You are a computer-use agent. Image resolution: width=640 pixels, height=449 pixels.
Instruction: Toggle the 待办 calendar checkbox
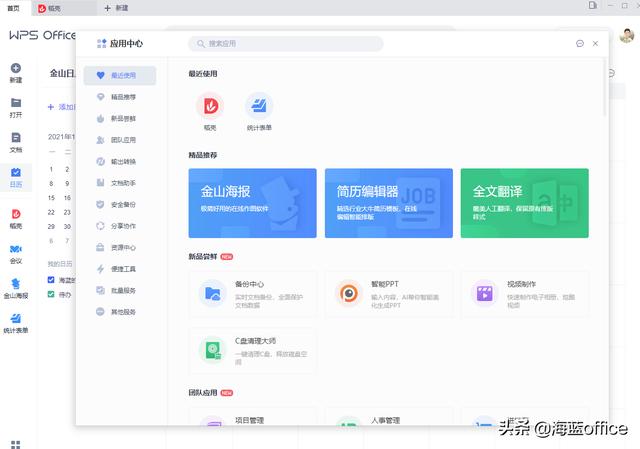click(x=52, y=295)
